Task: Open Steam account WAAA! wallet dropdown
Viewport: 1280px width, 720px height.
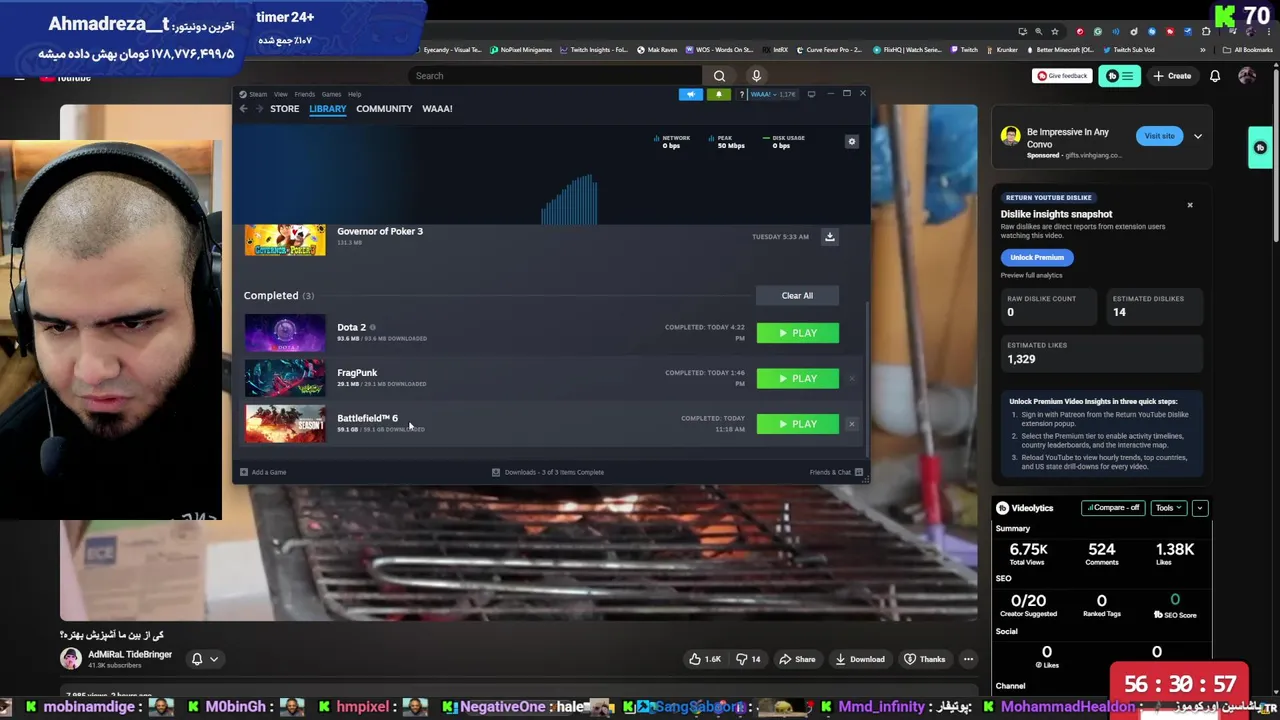Action: [774, 94]
